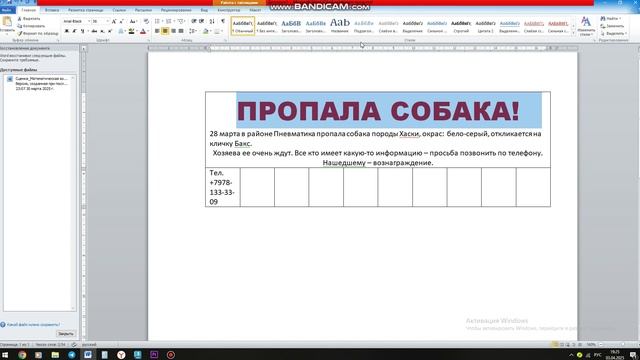Viewport: 640px width, 360px height.
Task: Toggle Italic formatting
Action: click(x=74, y=31)
